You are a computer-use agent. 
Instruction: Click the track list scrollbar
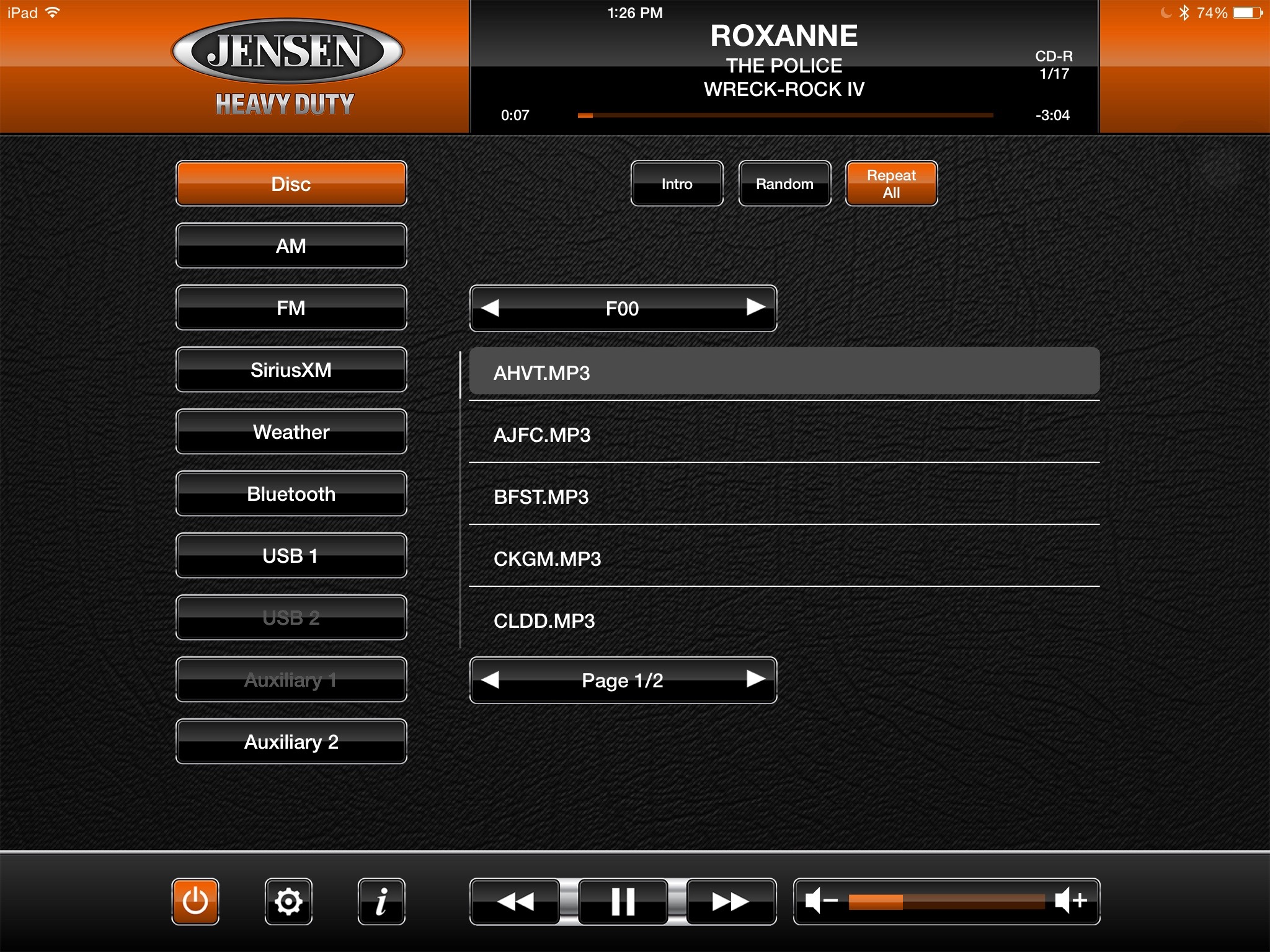(x=460, y=500)
